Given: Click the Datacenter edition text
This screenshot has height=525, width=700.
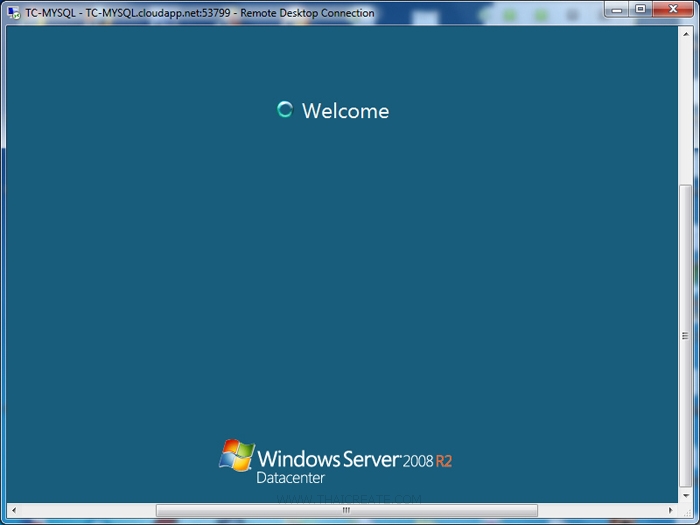Looking at the screenshot, I should click(x=291, y=478).
